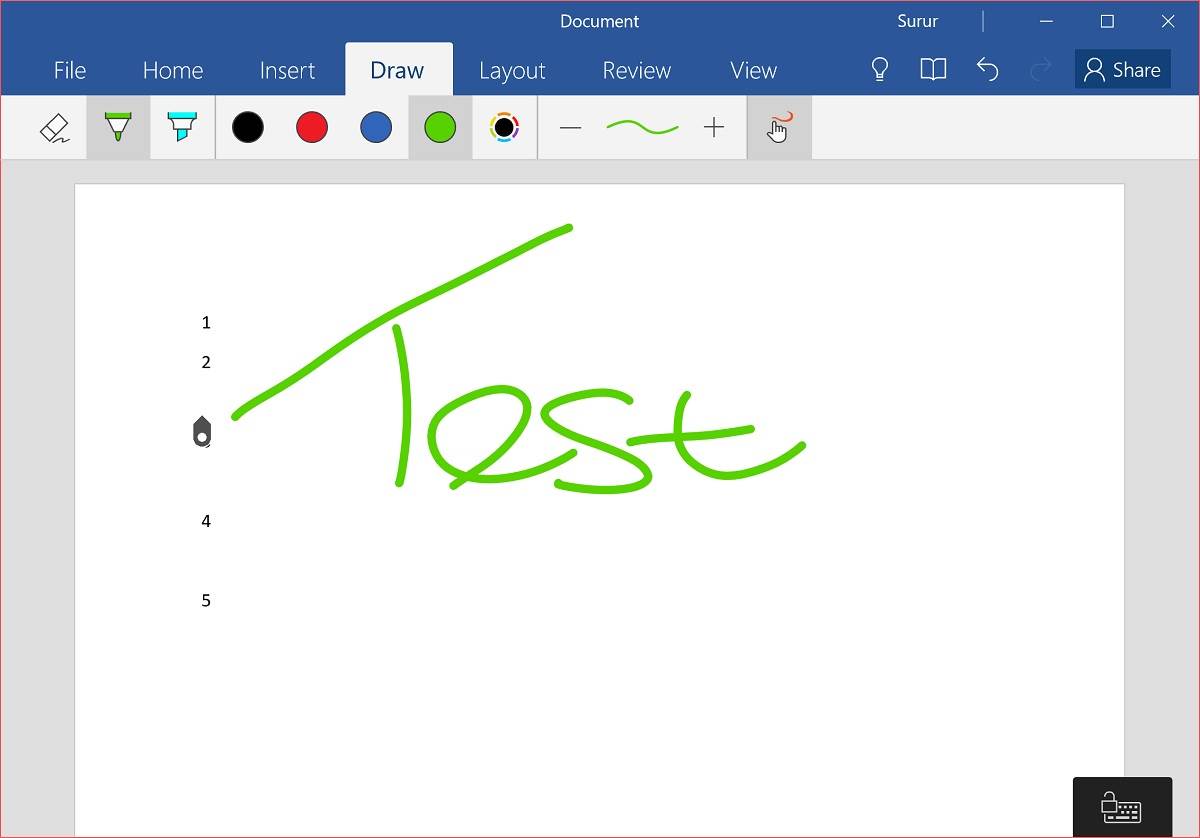Enable Draw with Touch mode

(779, 127)
